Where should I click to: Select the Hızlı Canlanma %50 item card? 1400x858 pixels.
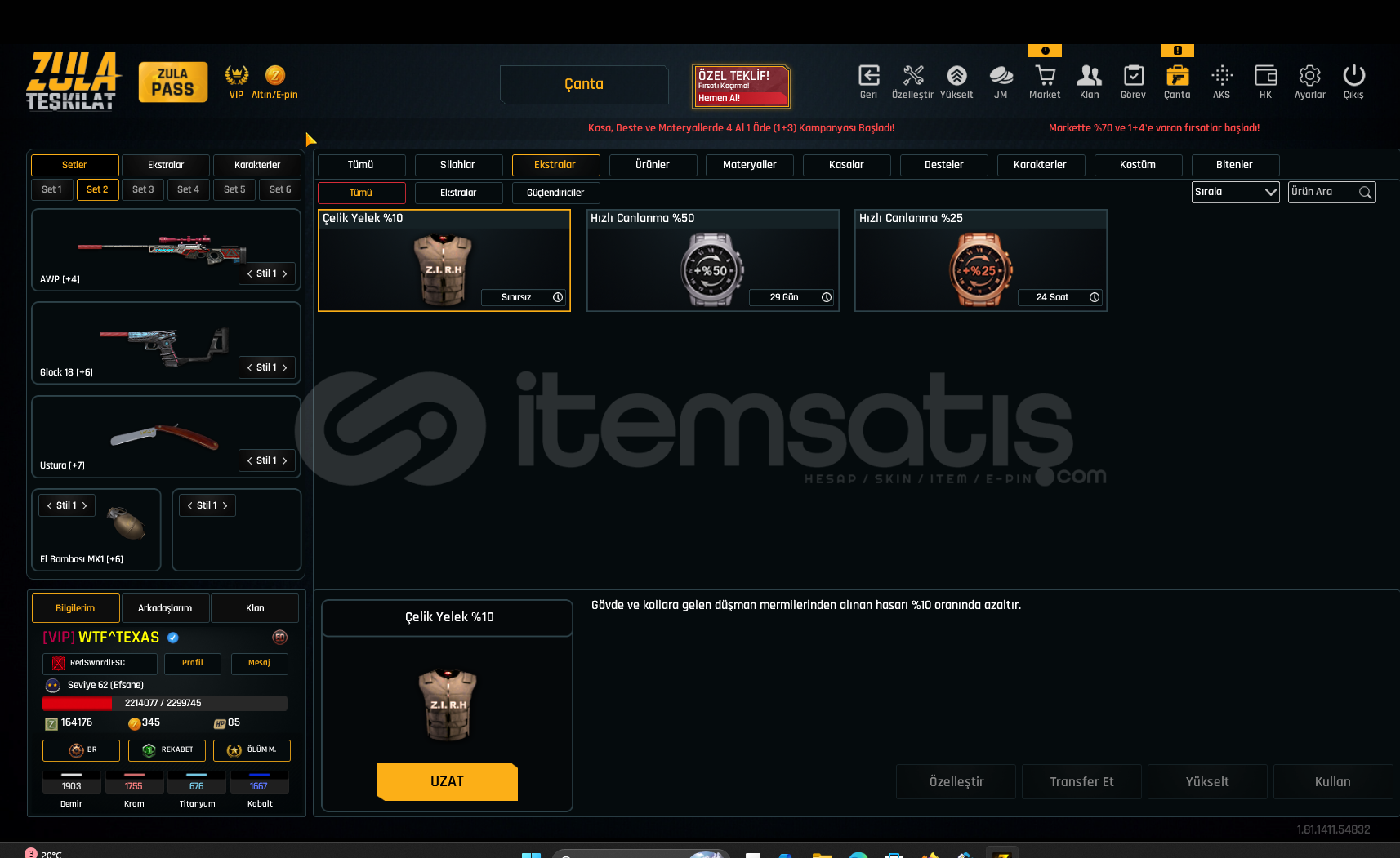[x=713, y=260]
